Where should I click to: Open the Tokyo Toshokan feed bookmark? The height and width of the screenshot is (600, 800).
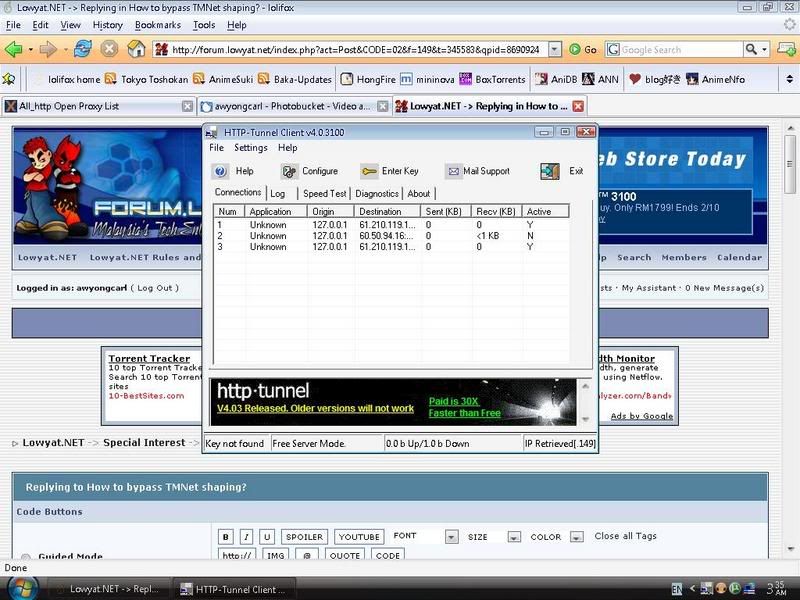point(147,79)
